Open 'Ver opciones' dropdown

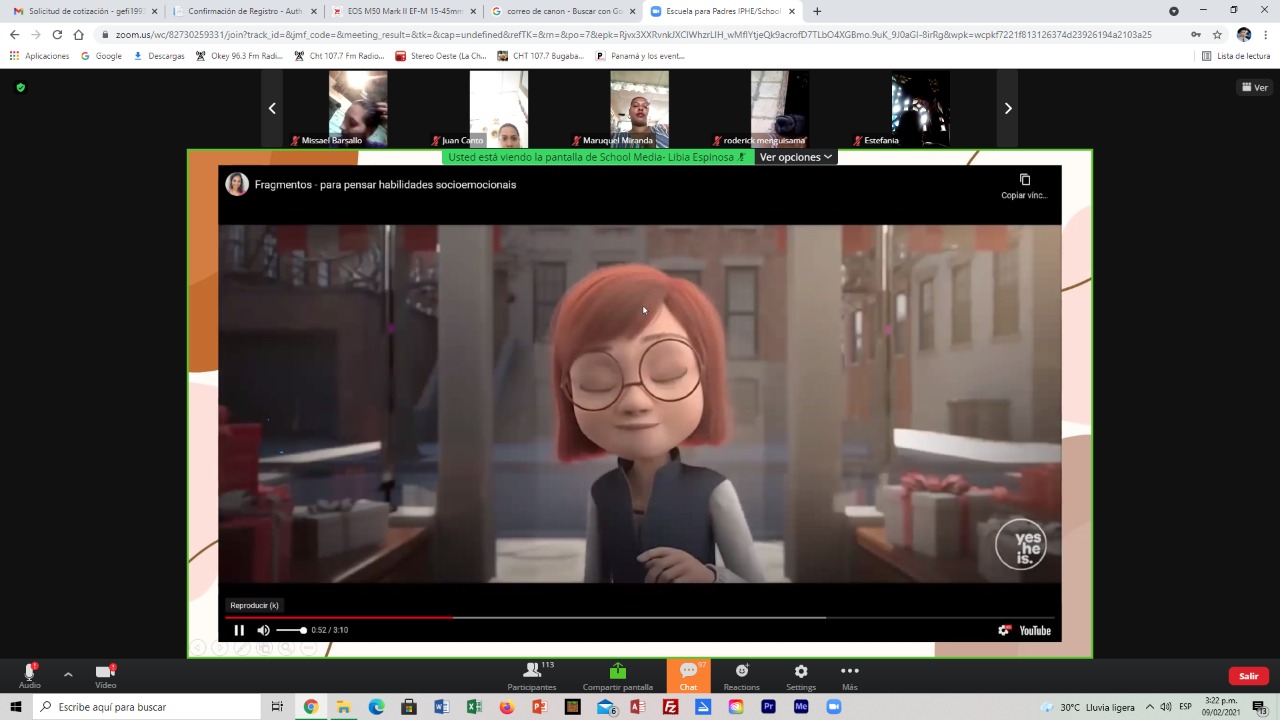pos(795,157)
